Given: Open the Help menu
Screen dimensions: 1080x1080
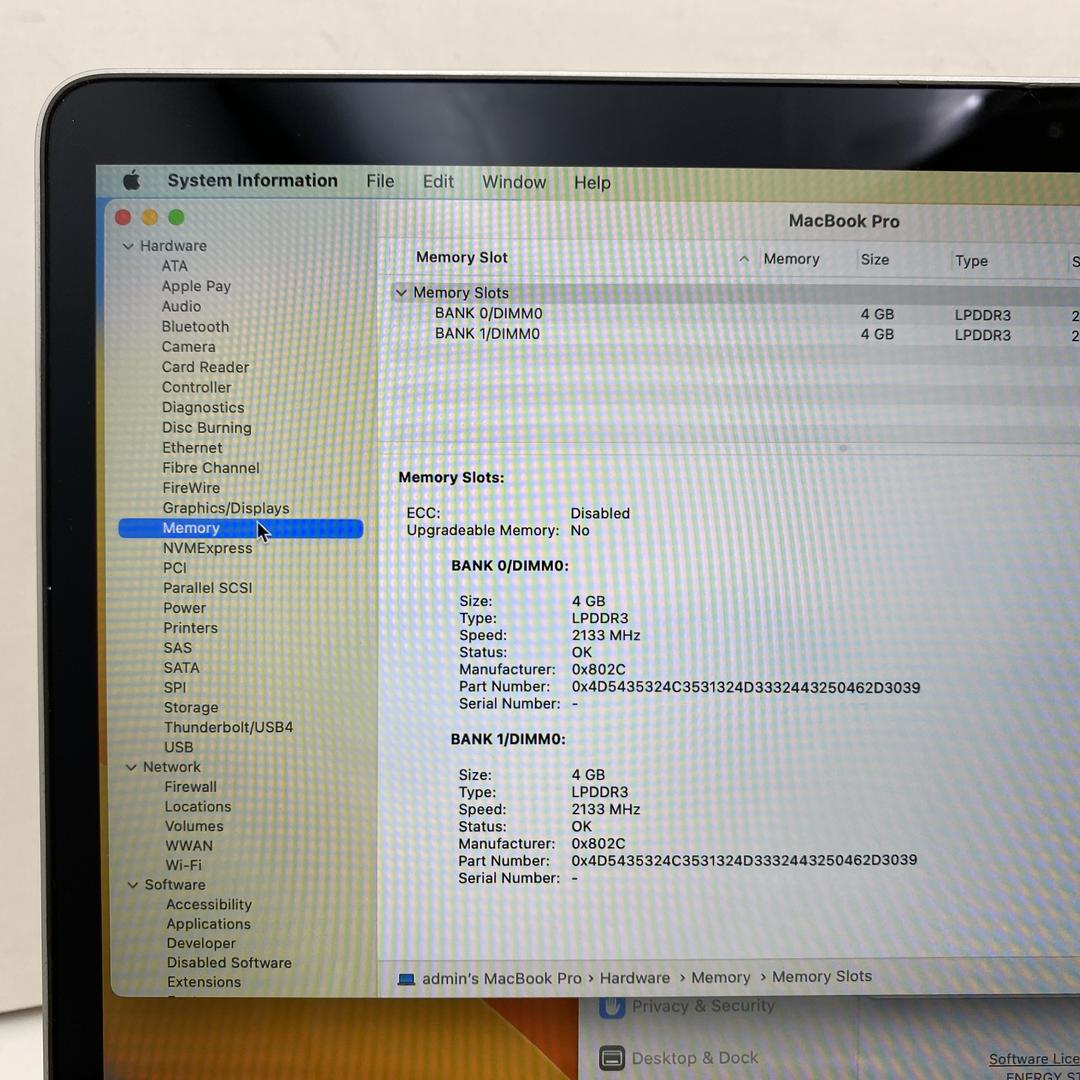Looking at the screenshot, I should pos(592,183).
